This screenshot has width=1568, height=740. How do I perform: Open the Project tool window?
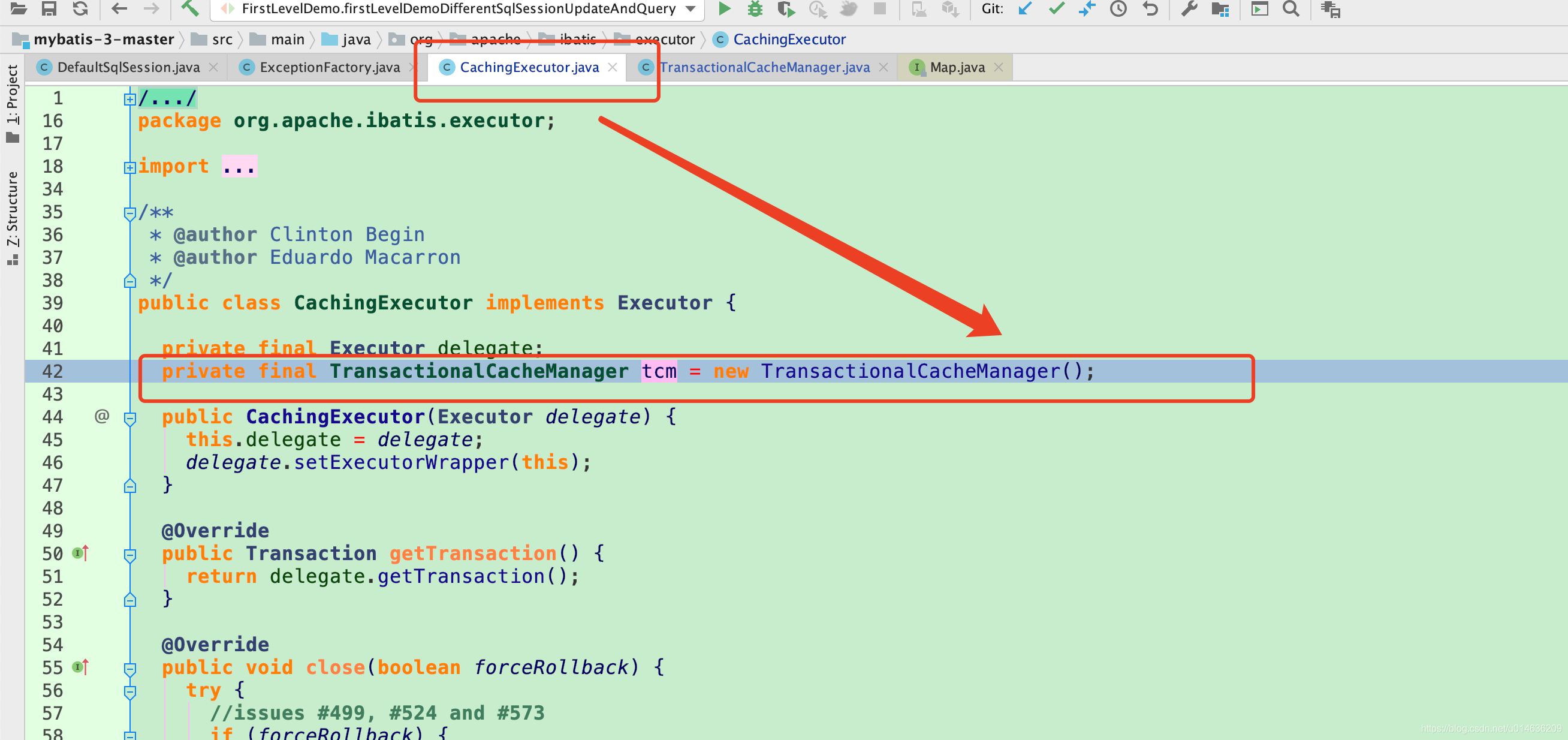pyautogui.click(x=12, y=103)
